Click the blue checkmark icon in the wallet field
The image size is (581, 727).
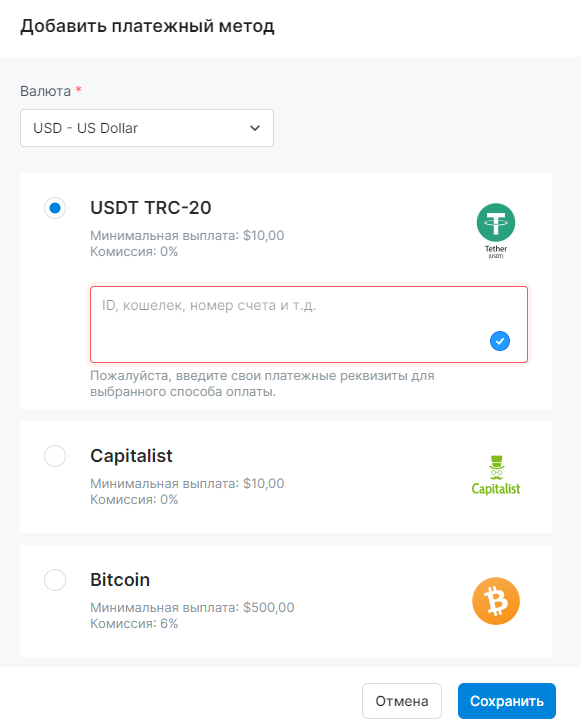pyautogui.click(x=500, y=341)
